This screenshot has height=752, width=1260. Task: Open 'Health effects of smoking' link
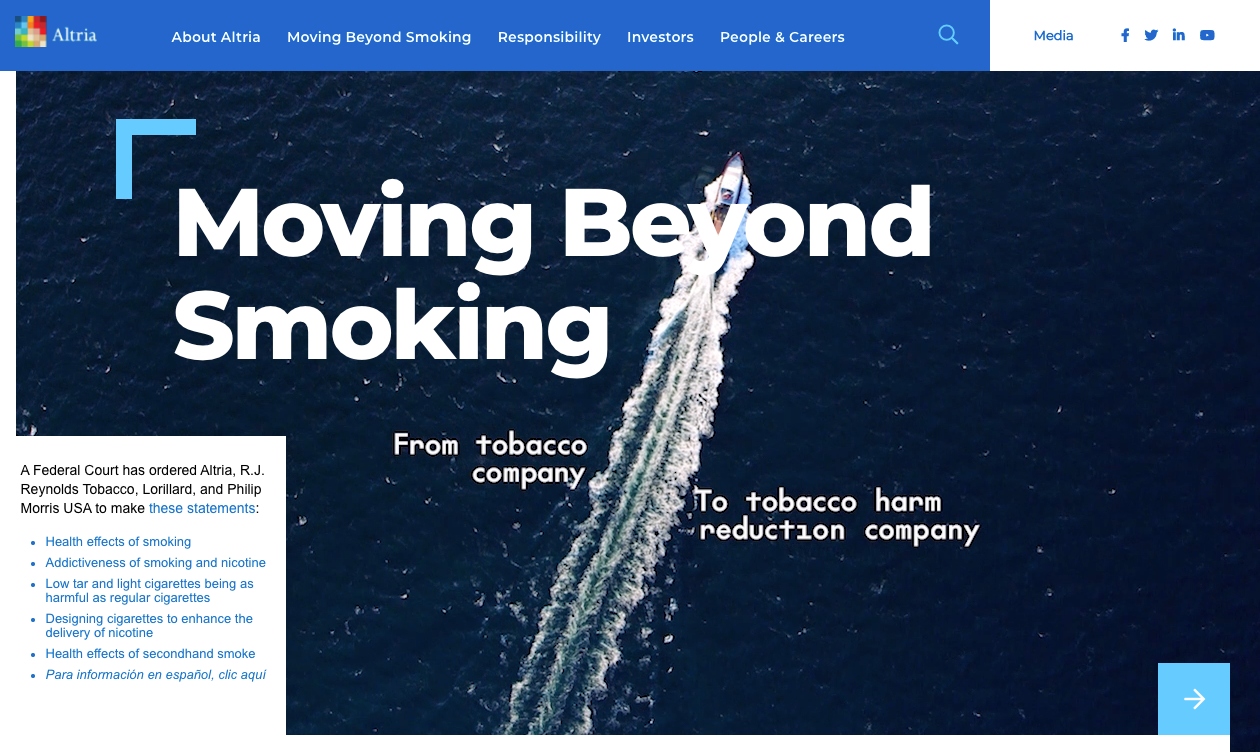tap(118, 542)
